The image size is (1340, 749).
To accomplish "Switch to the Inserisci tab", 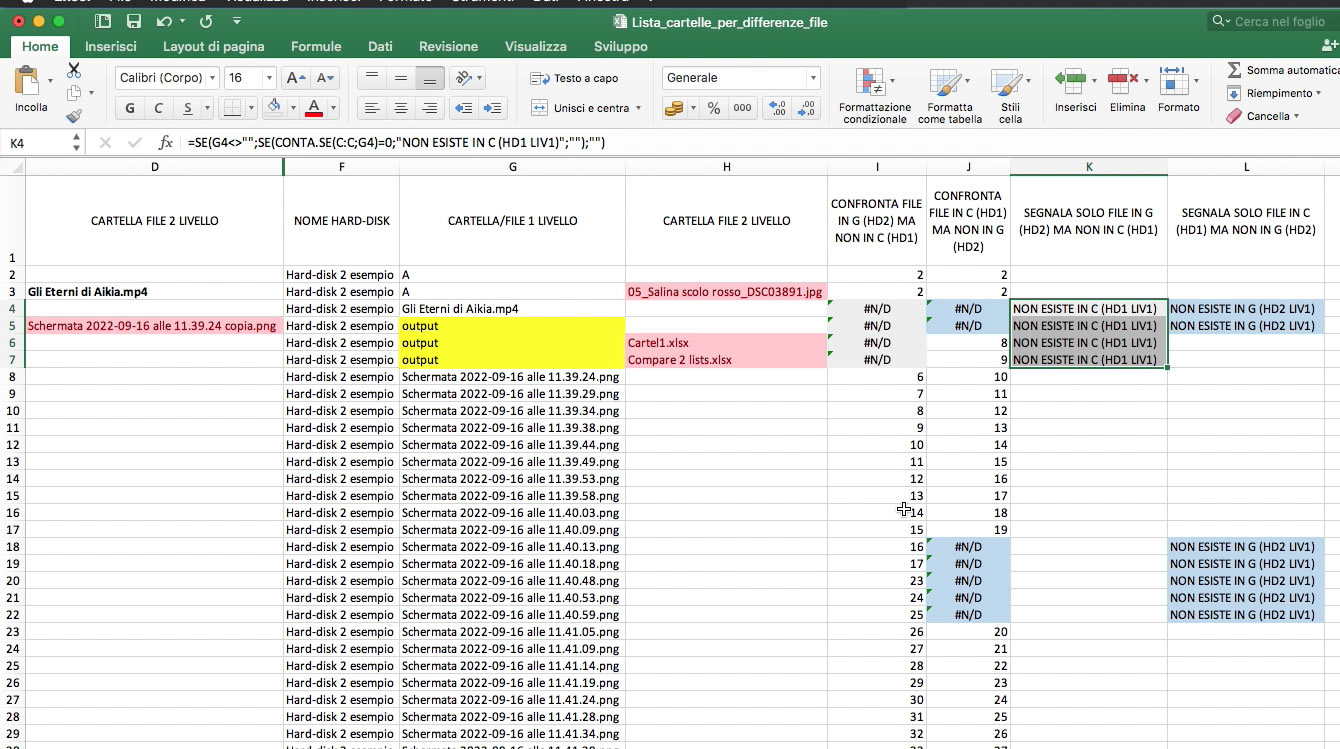I will [x=111, y=46].
